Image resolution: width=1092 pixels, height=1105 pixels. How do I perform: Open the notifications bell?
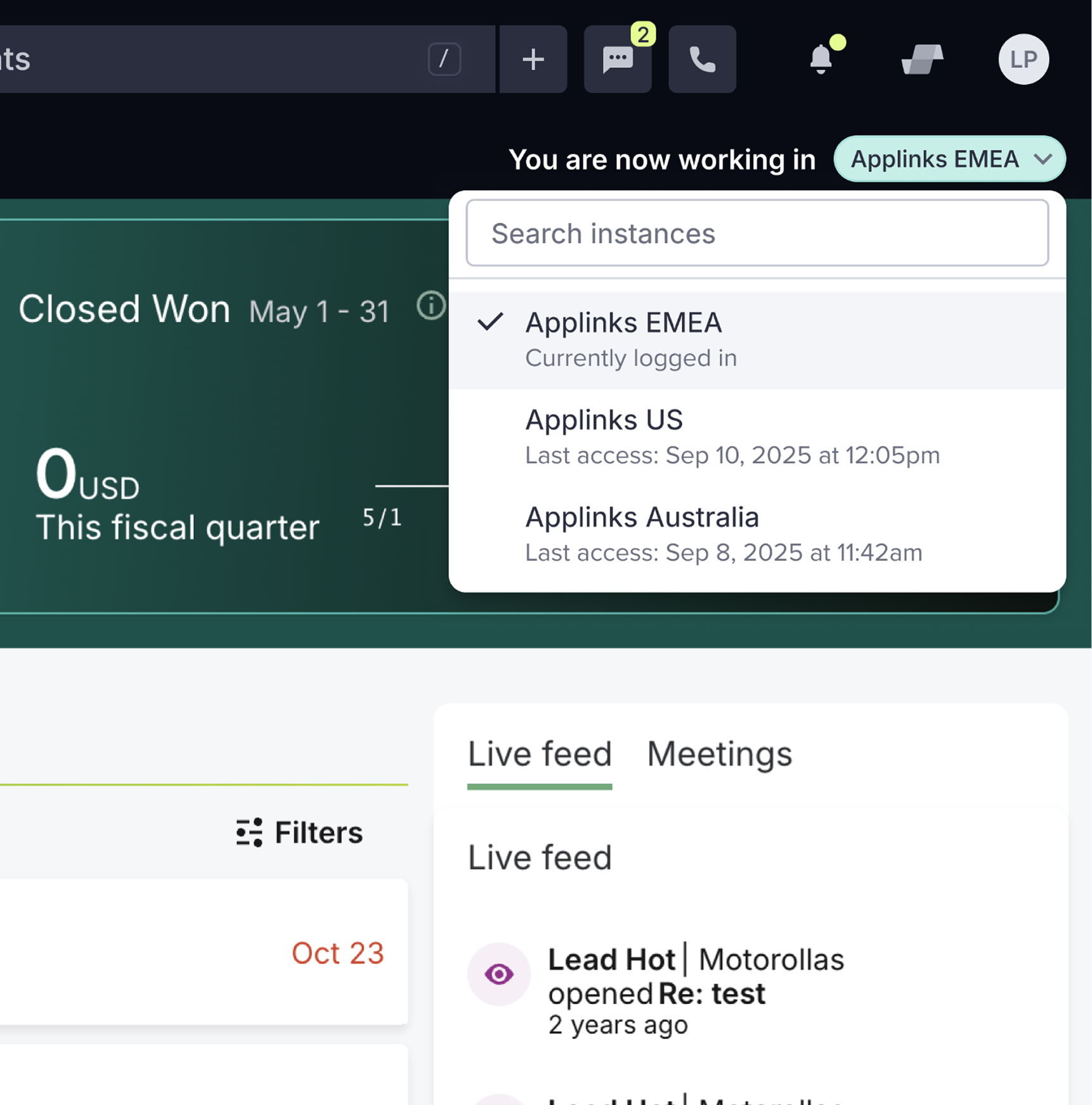(x=821, y=59)
